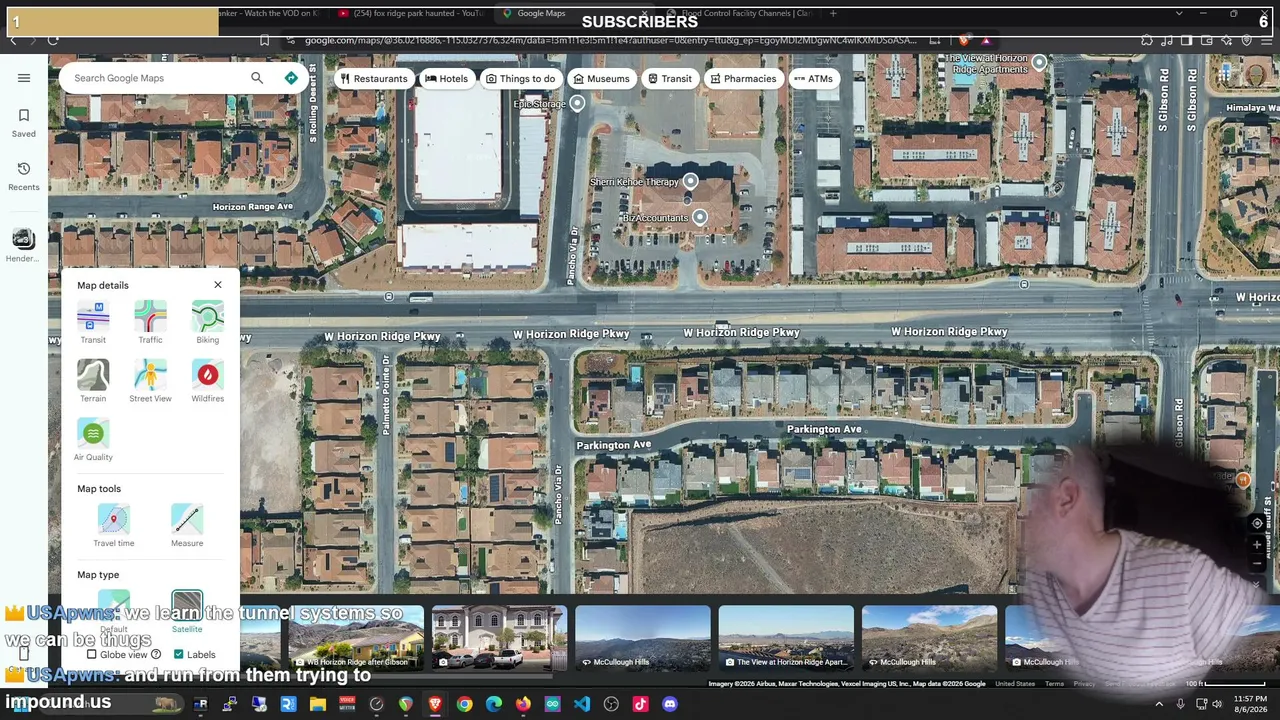Viewport: 1280px width, 720px height.
Task: Show Museums on the map
Action: click(x=601, y=79)
